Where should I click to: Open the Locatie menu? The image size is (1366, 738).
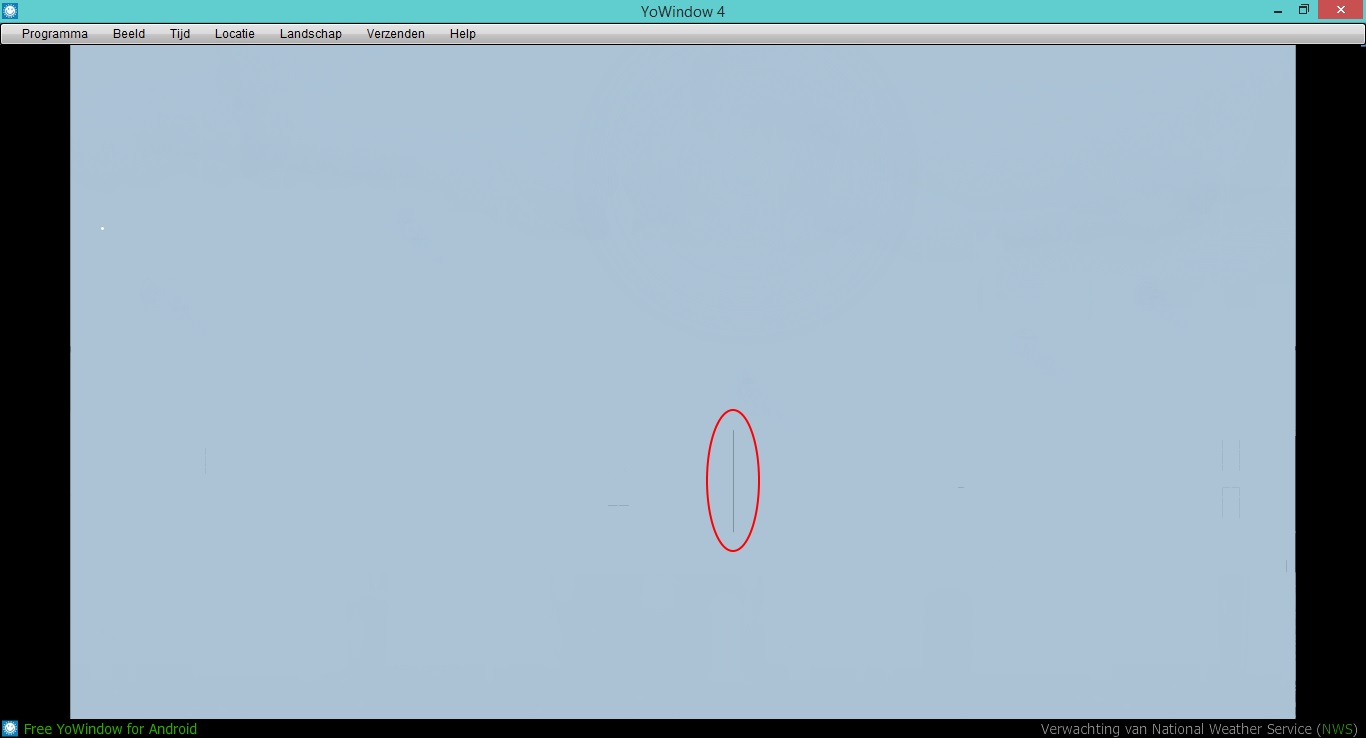(235, 34)
